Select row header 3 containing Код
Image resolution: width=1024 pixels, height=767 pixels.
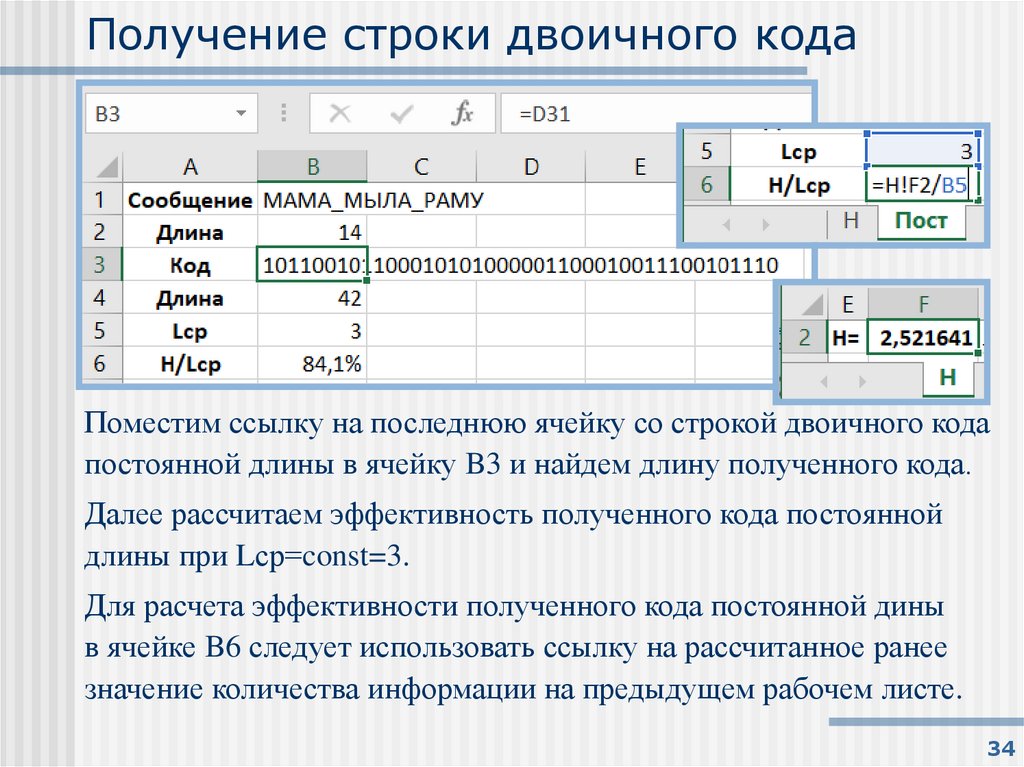[x=100, y=264]
